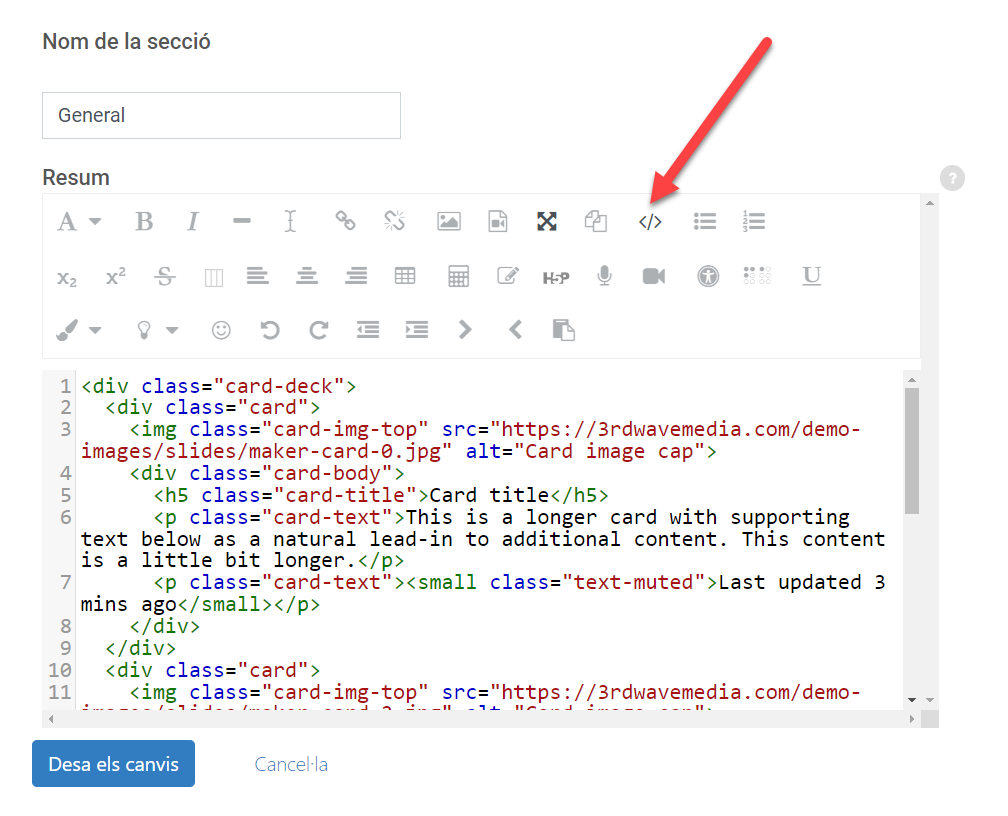Click the Desa els canvis button

[113, 764]
